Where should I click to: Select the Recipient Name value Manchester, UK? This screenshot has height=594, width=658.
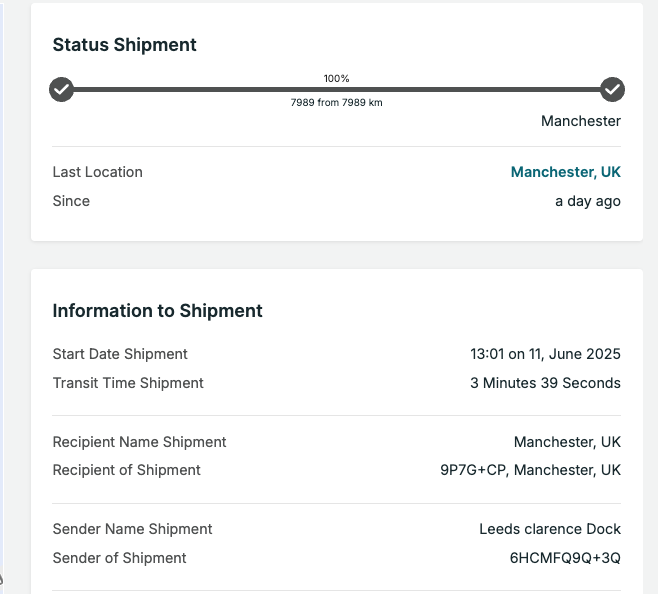coord(567,442)
